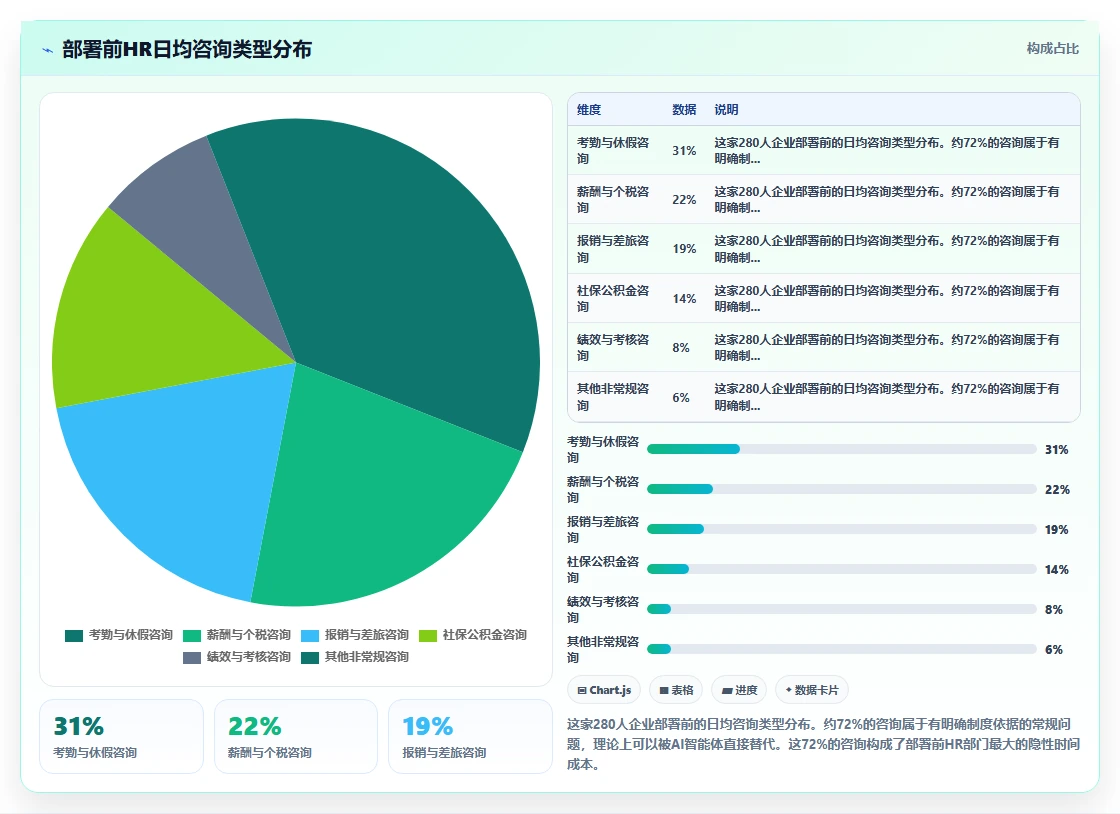Click table cell 薪酬与个税咨询
Image resolution: width=1120 pixels, height=814 pixels.
click(x=613, y=200)
